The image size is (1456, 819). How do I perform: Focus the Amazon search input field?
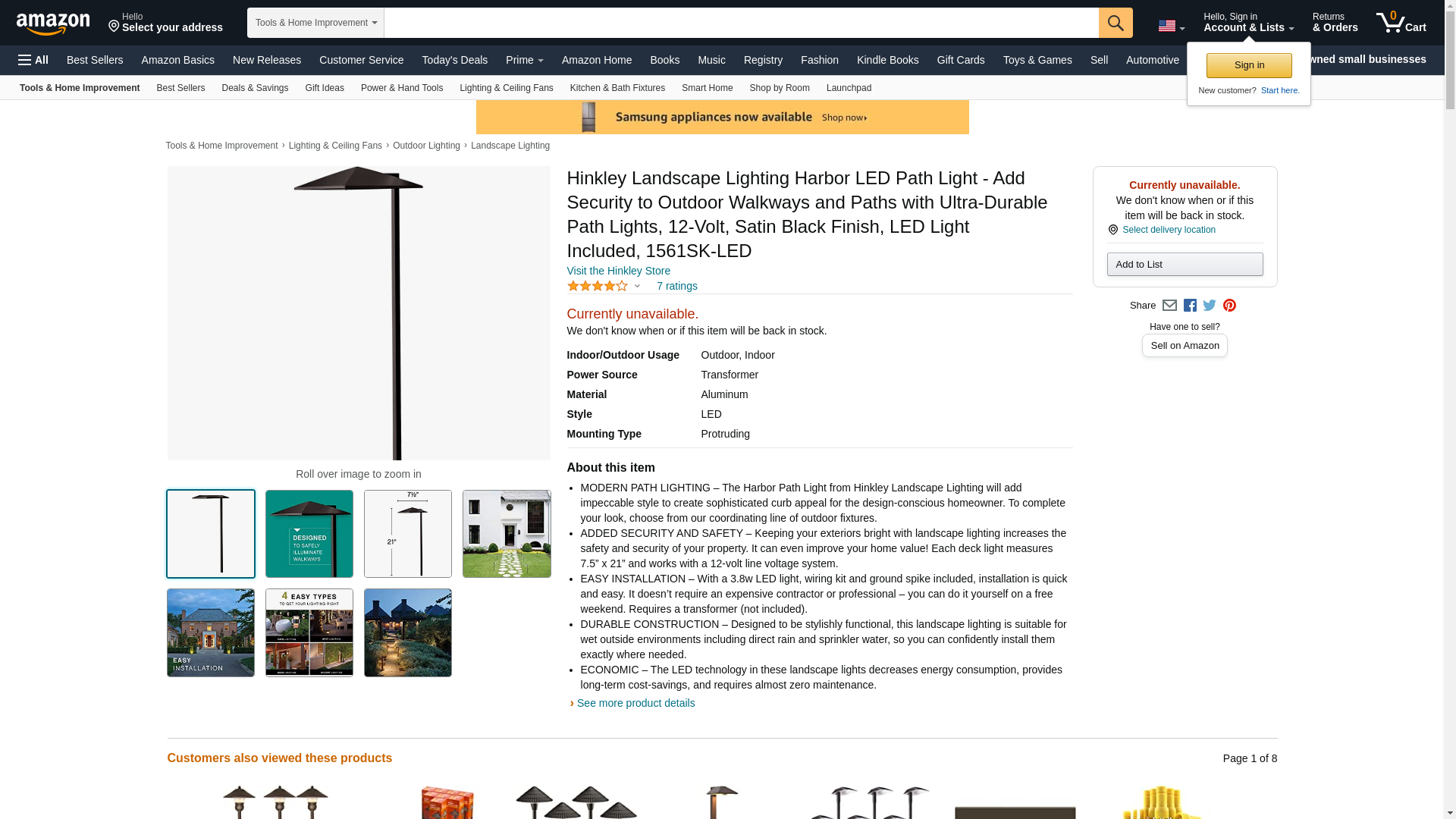coord(741,23)
